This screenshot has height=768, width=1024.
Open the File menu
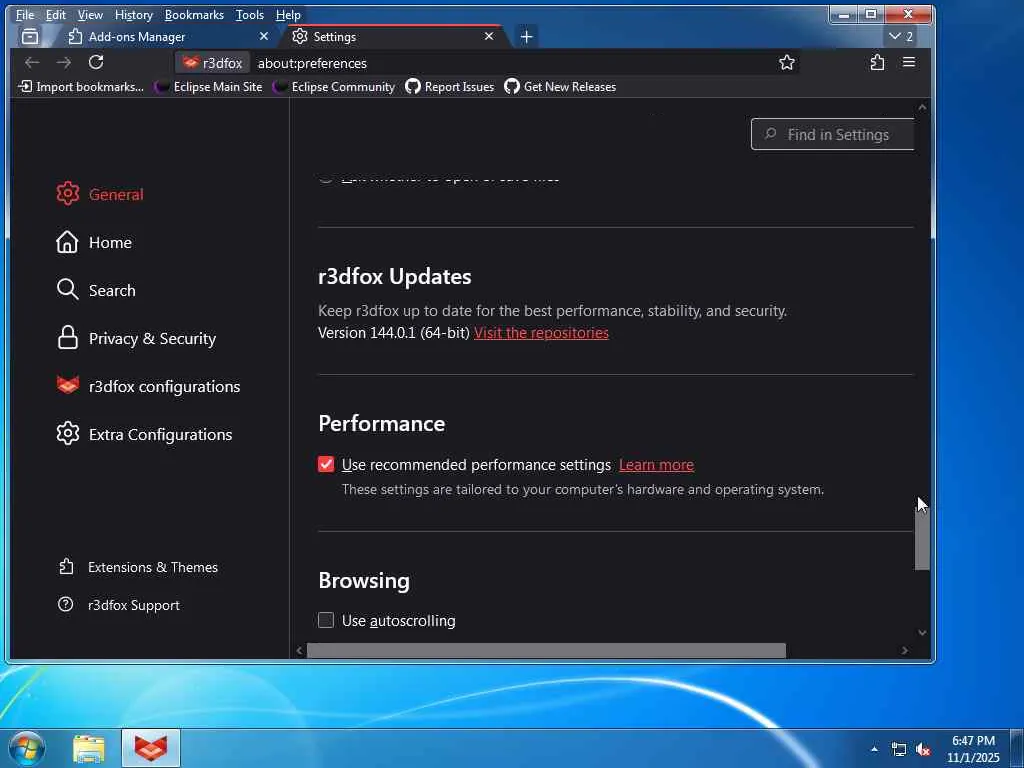(25, 14)
